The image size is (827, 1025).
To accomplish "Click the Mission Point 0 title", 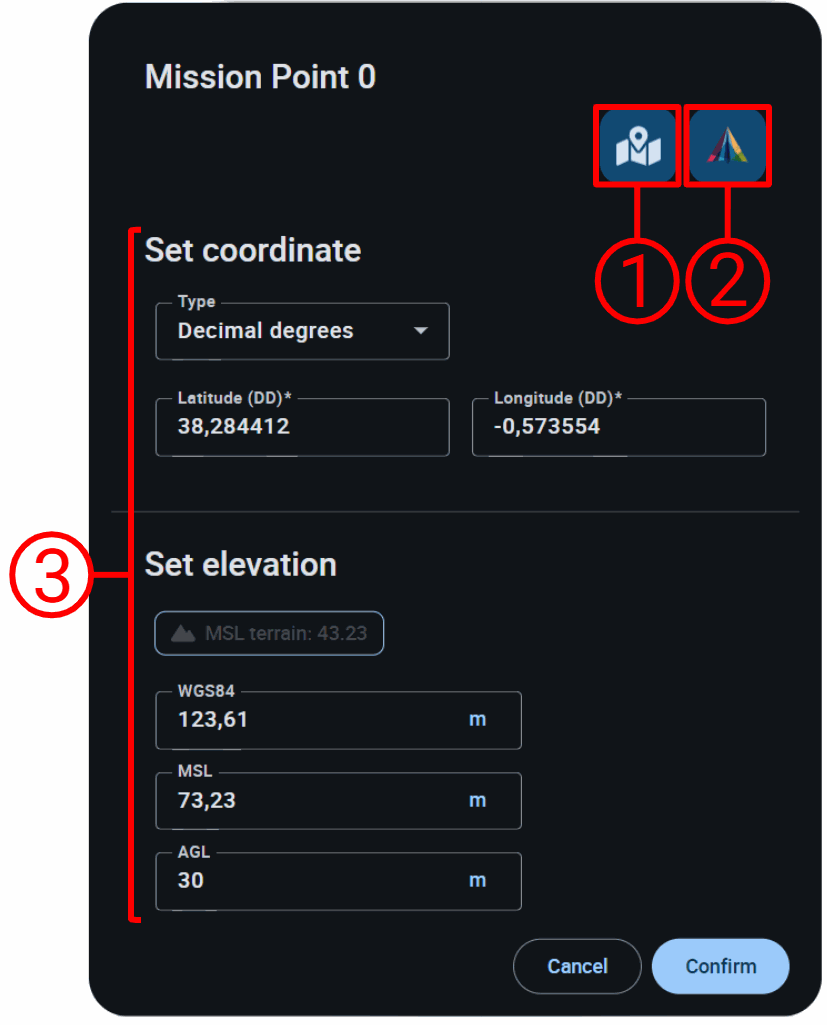I will (x=260, y=77).
